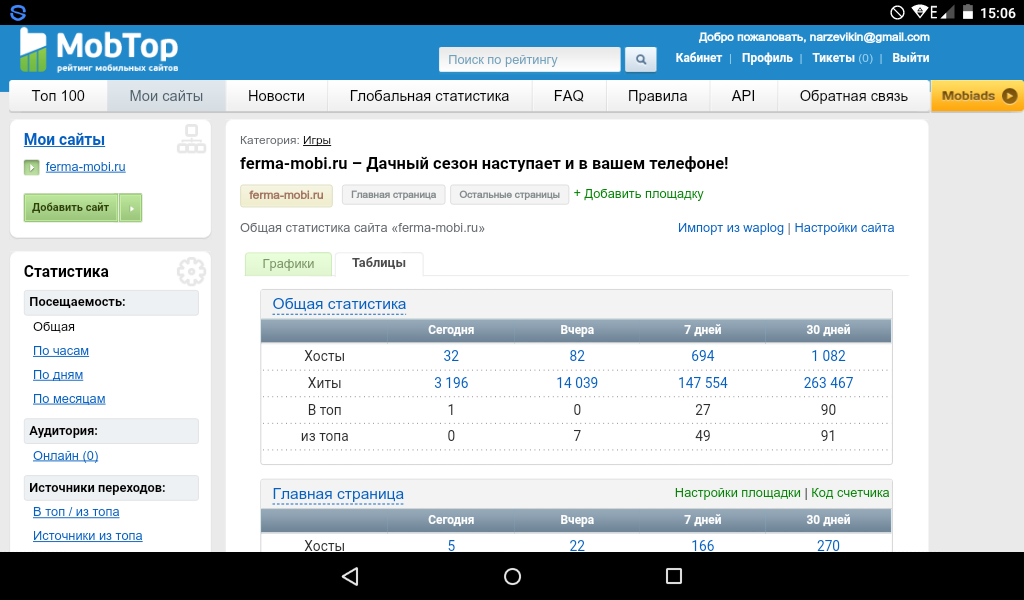
Task: Select the Остальные страницы filter button
Action: pos(509,195)
